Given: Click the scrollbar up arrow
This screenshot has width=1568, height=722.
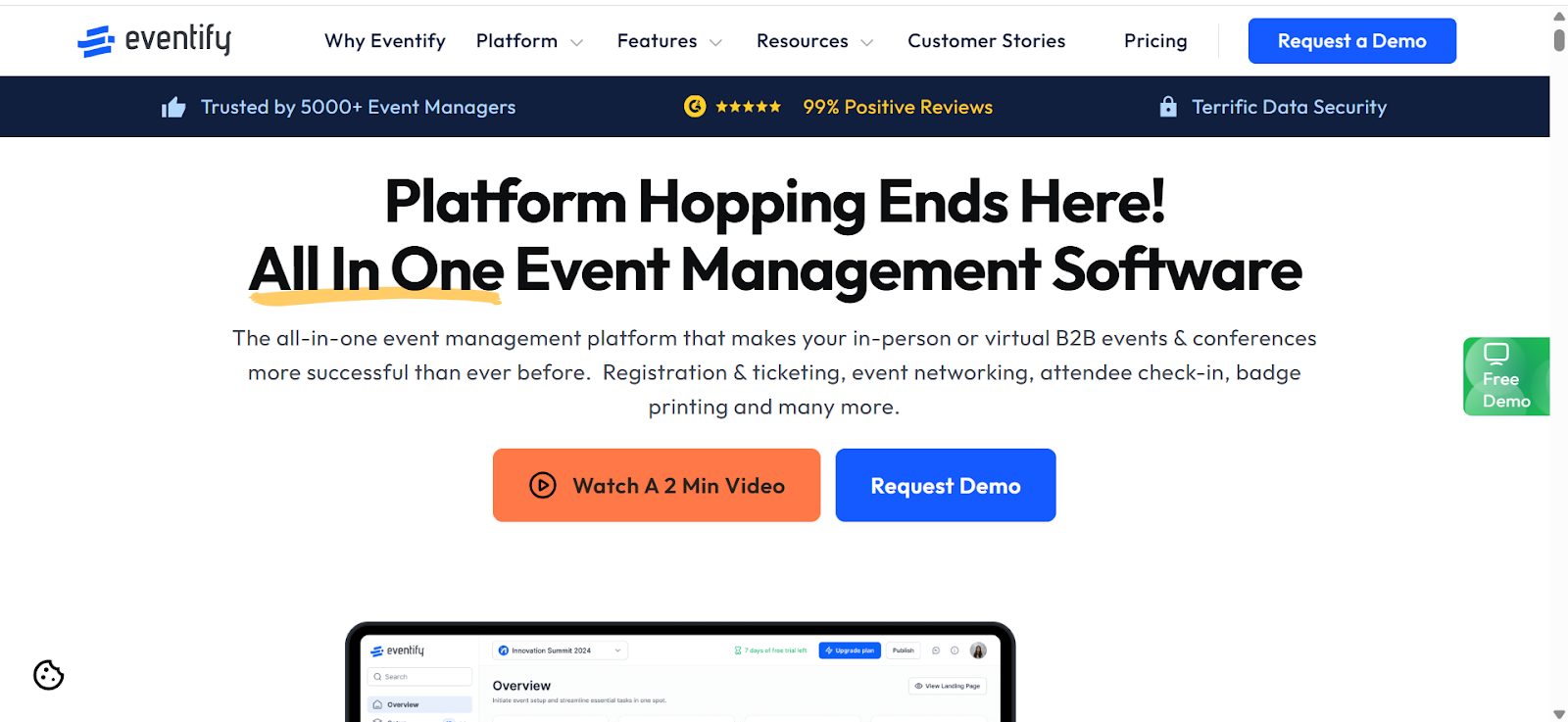Looking at the screenshot, I should (1559, 16).
